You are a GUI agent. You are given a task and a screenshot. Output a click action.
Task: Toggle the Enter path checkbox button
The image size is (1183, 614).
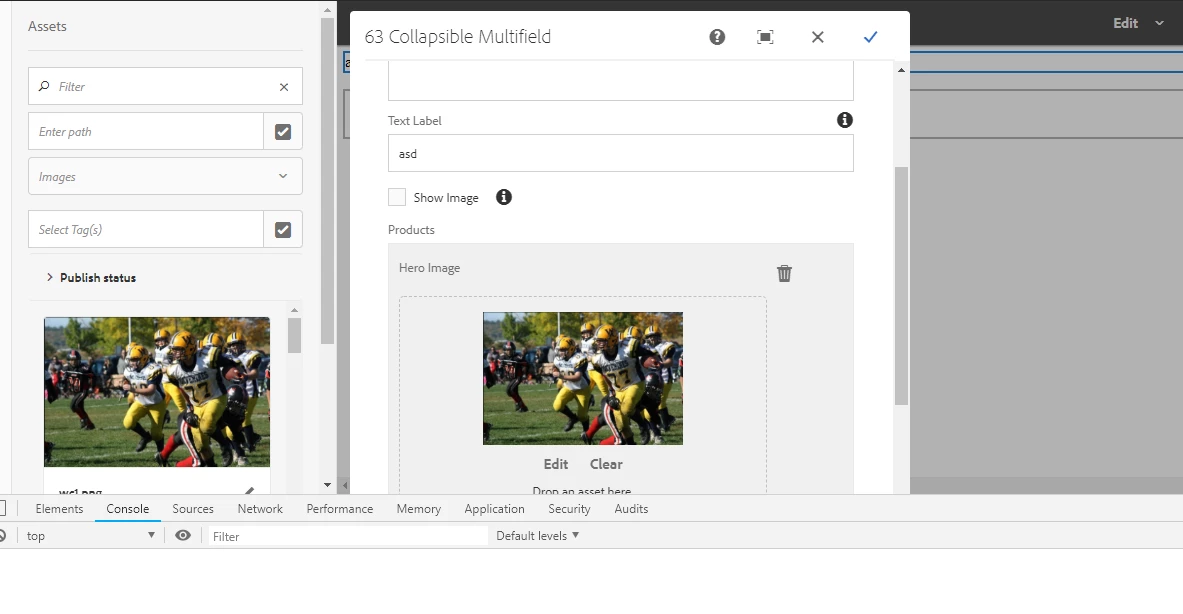pyautogui.click(x=283, y=131)
